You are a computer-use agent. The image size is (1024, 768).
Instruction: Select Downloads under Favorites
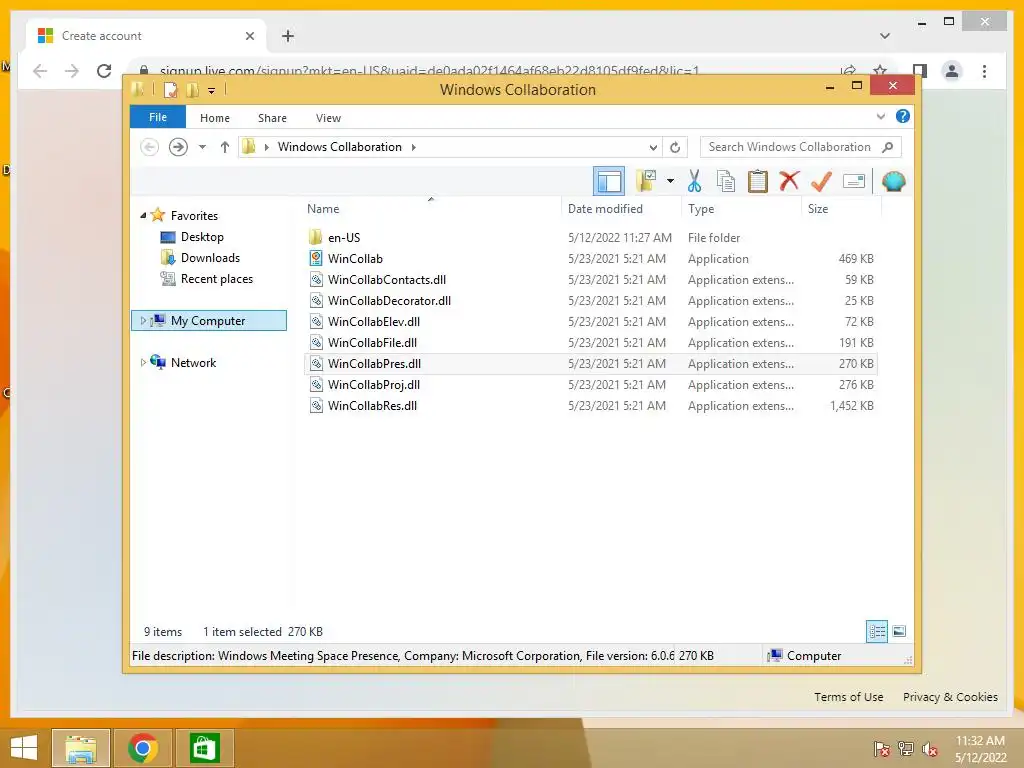(x=210, y=257)
